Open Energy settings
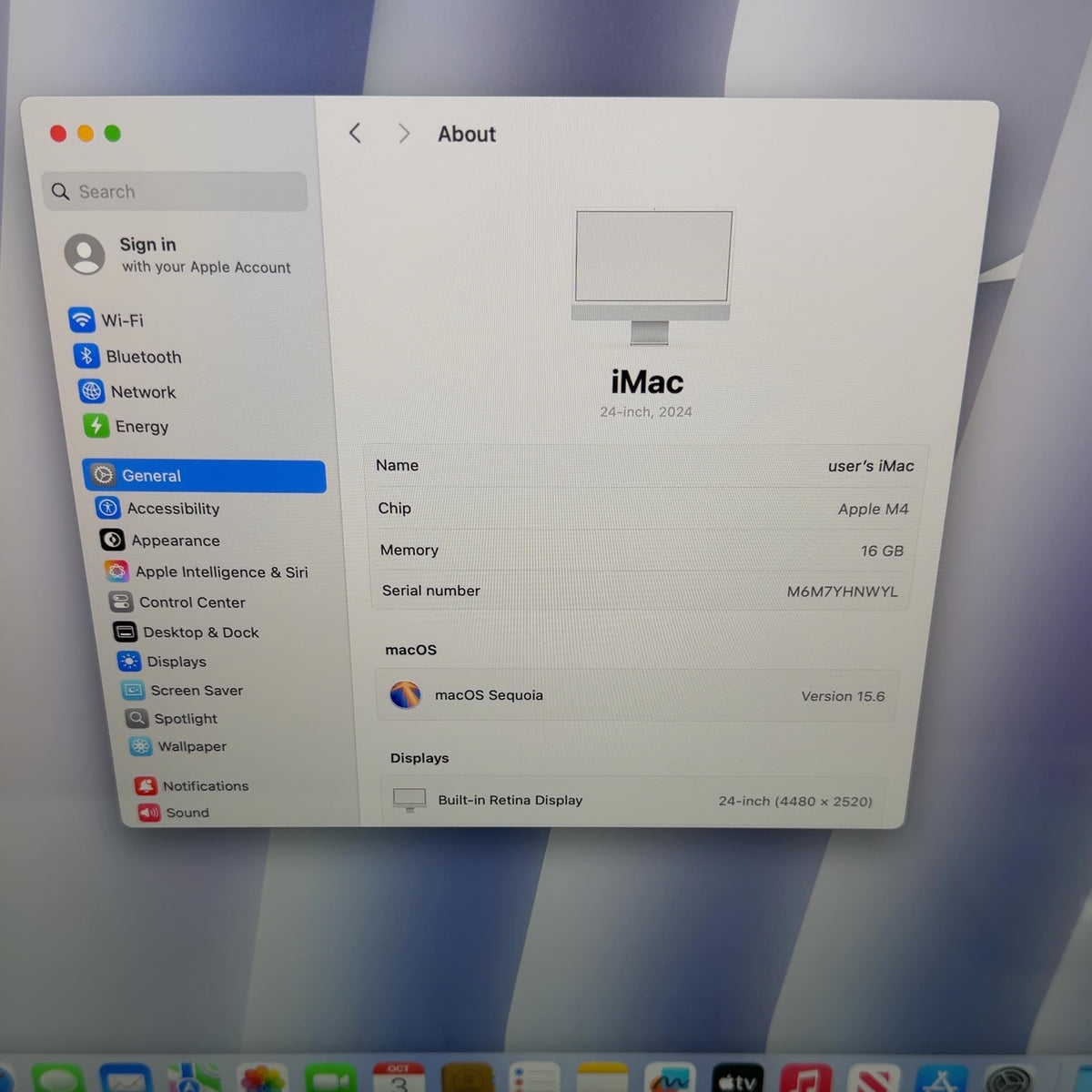This screenshot has width=1092, height=1092. pyautogui.click(x=126, y=427)
